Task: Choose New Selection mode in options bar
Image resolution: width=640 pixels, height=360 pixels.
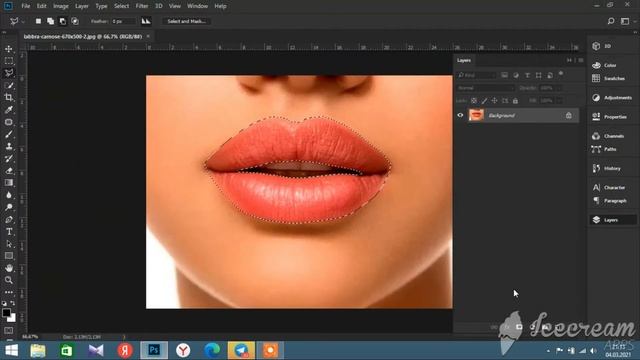Action: (38, 21)
